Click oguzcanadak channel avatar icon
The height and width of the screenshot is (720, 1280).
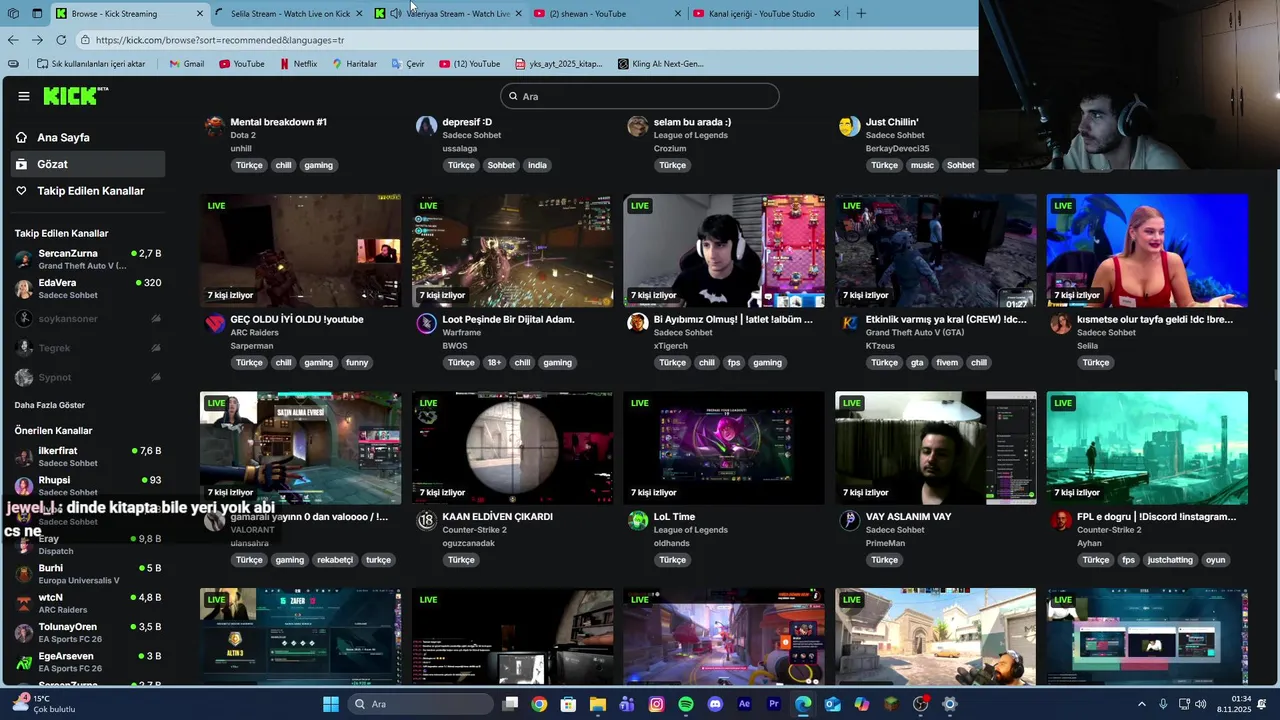426,520
